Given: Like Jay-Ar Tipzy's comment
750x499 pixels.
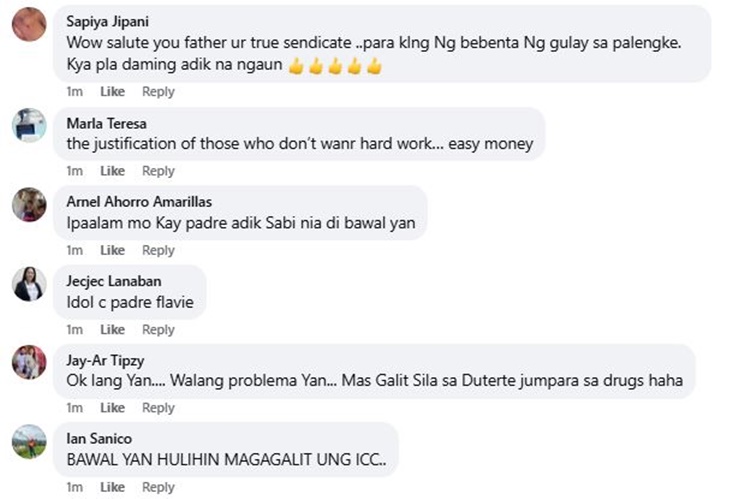Looking at the screenshot, I should tap(112, 408).
